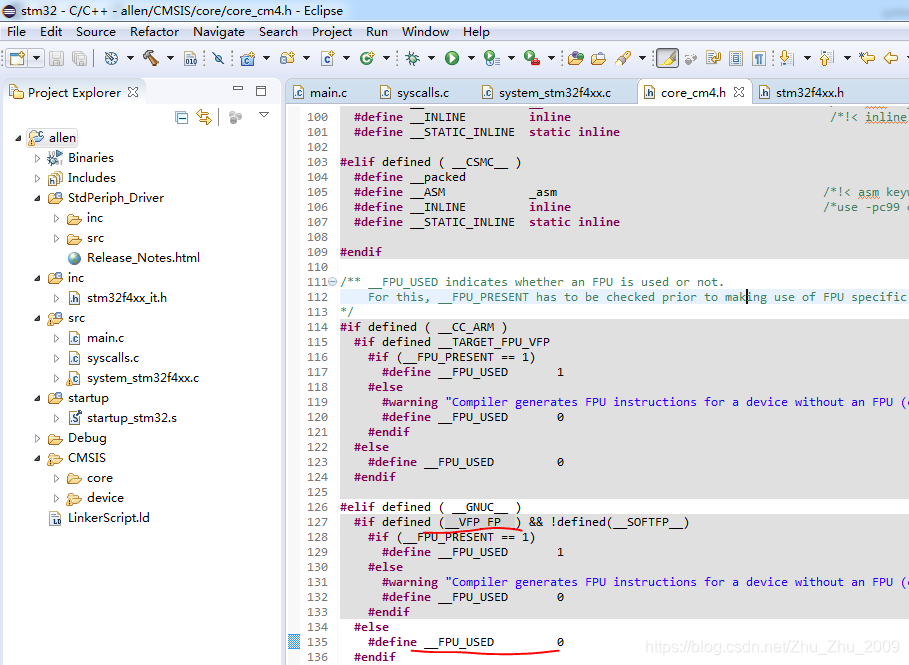The height and width of the screenshot is (665, 909).
Task: Open the Navigate menu
Action: point(219,32)
